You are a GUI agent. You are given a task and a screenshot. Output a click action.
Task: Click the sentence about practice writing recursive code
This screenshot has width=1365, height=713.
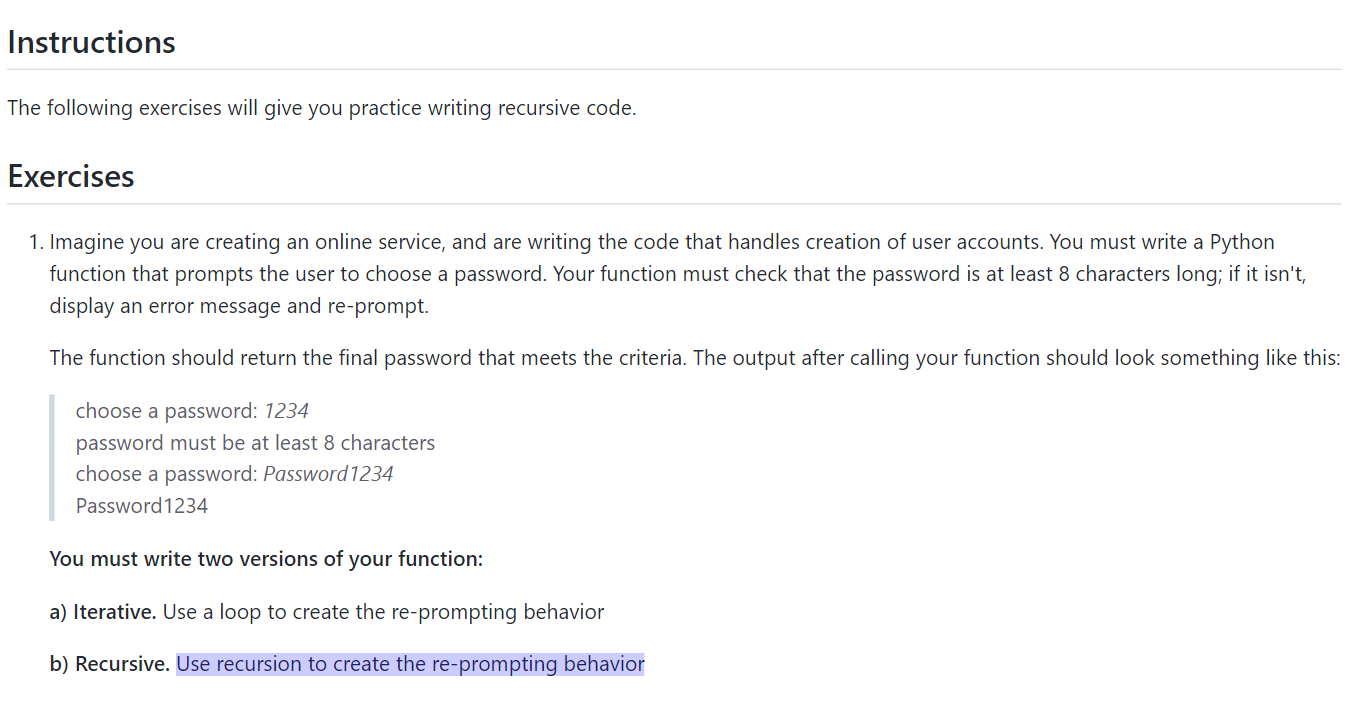322,108
